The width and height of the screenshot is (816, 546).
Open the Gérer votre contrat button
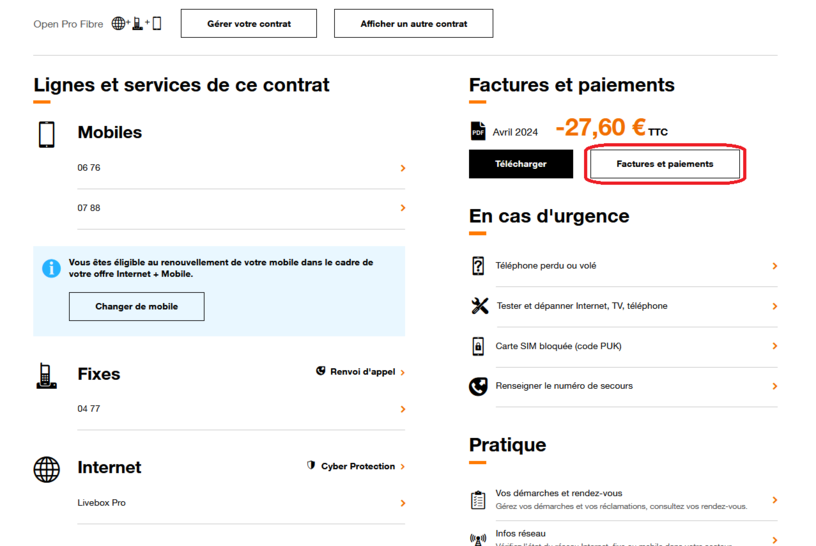tap(249, 23)
